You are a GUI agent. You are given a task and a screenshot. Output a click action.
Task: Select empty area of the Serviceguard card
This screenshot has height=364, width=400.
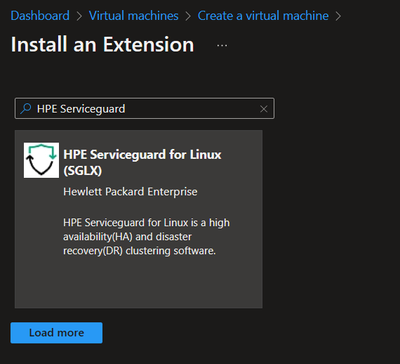point(139,283)
